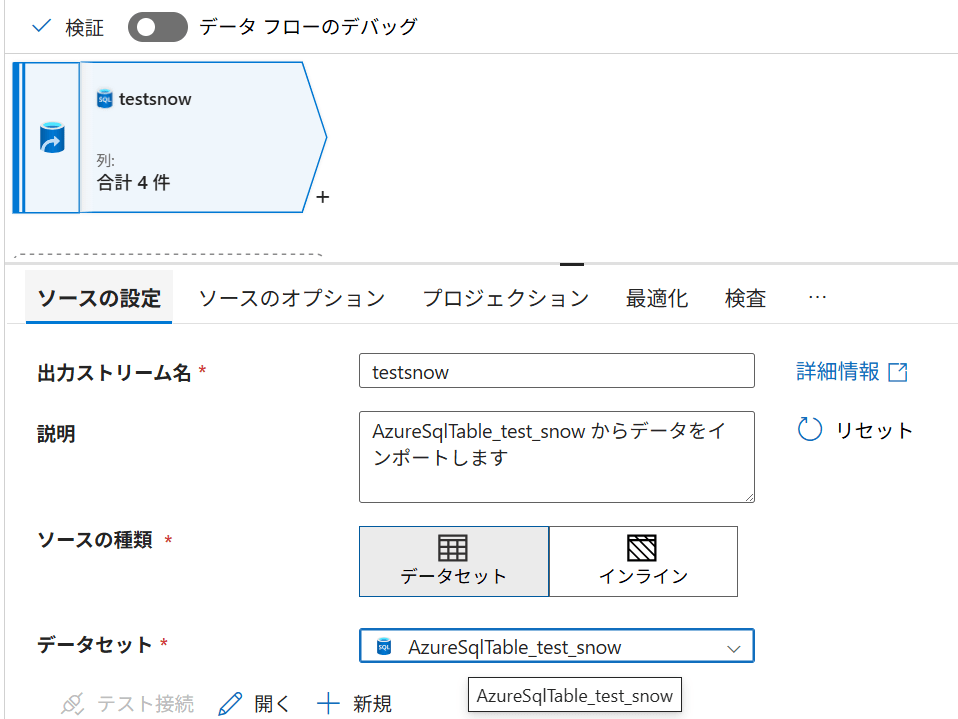Click the plus icon beside 新規

pyautogui.click(x=328, y=704)
